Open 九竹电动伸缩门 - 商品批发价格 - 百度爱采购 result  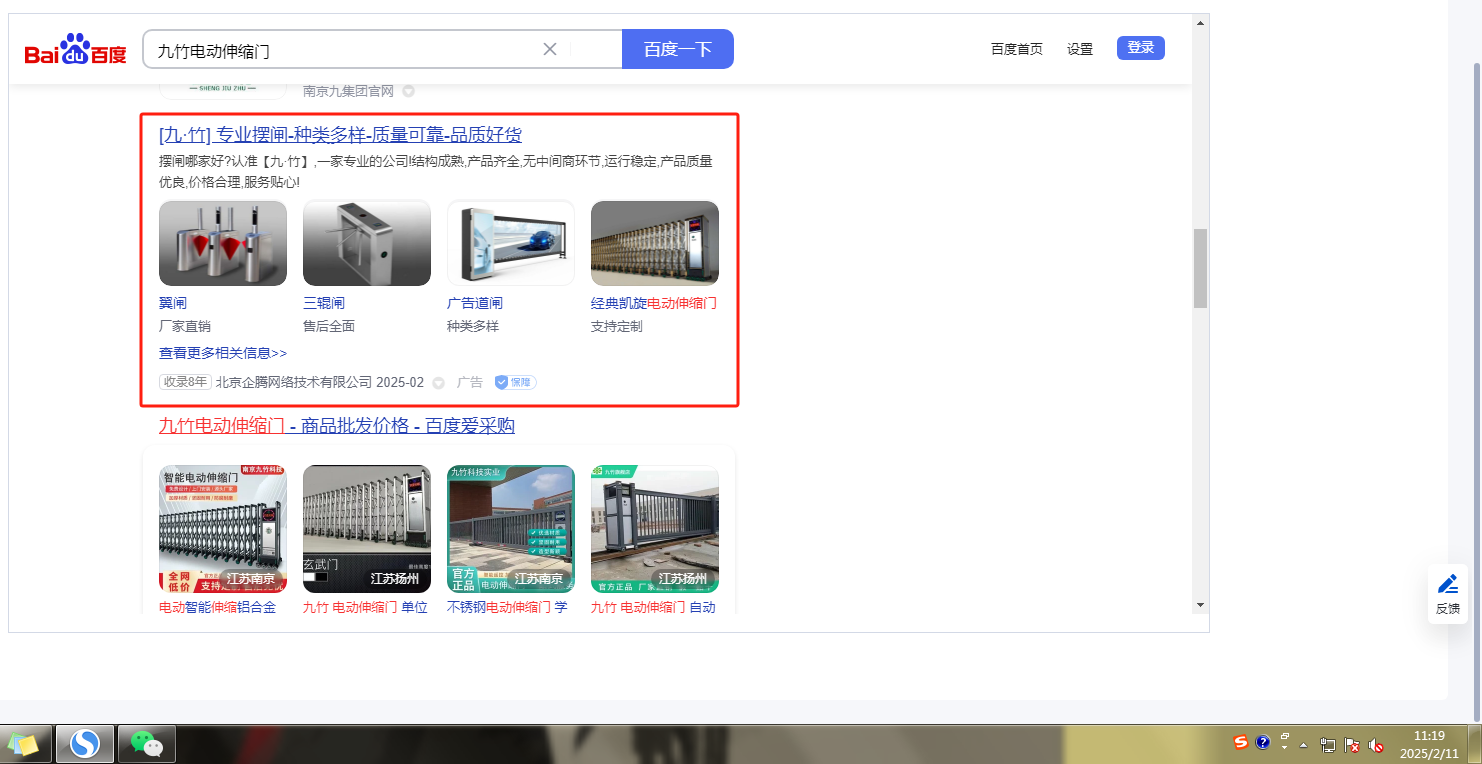[337, 426]
